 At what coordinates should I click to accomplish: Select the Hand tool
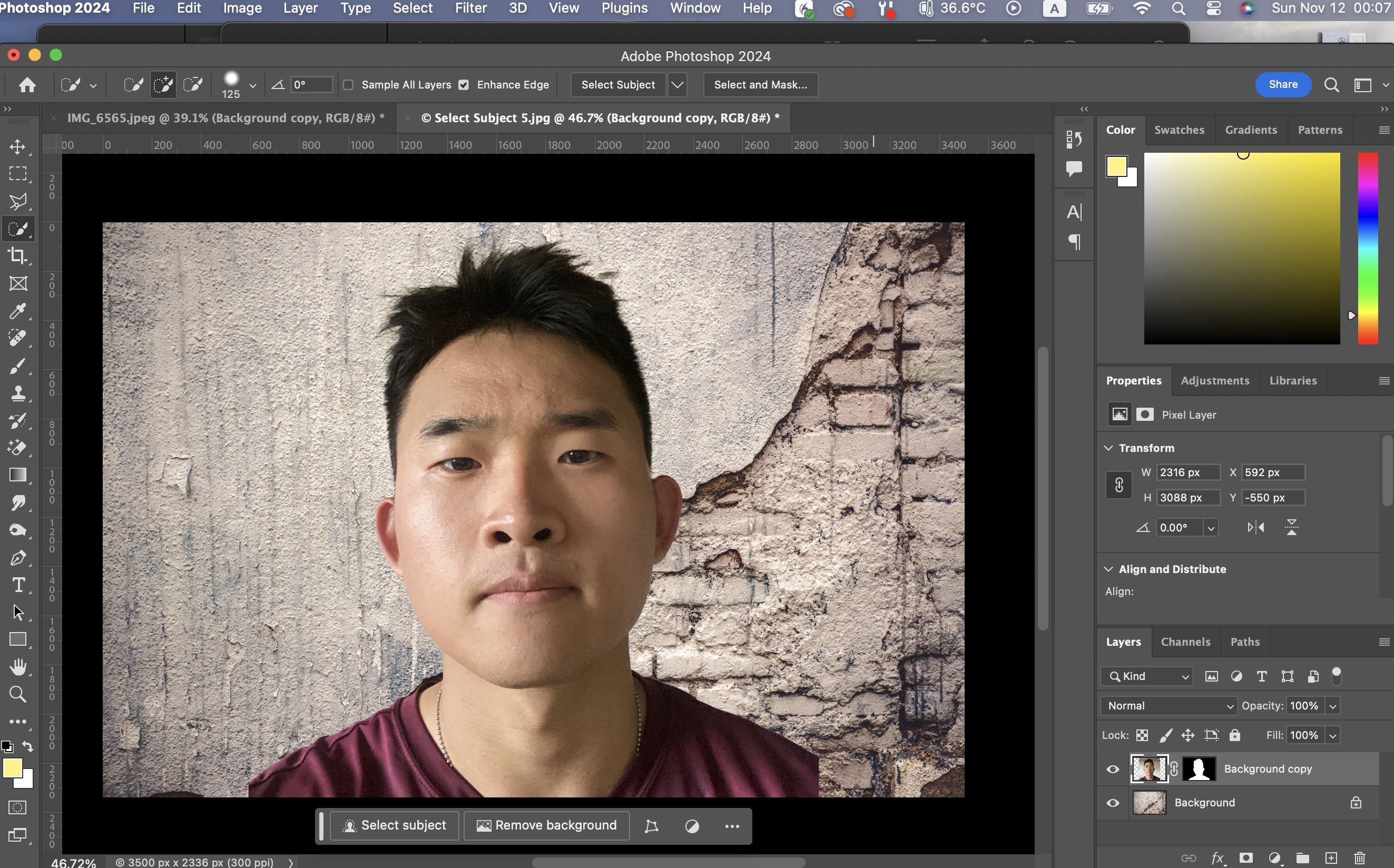click(x=17, y=667)
